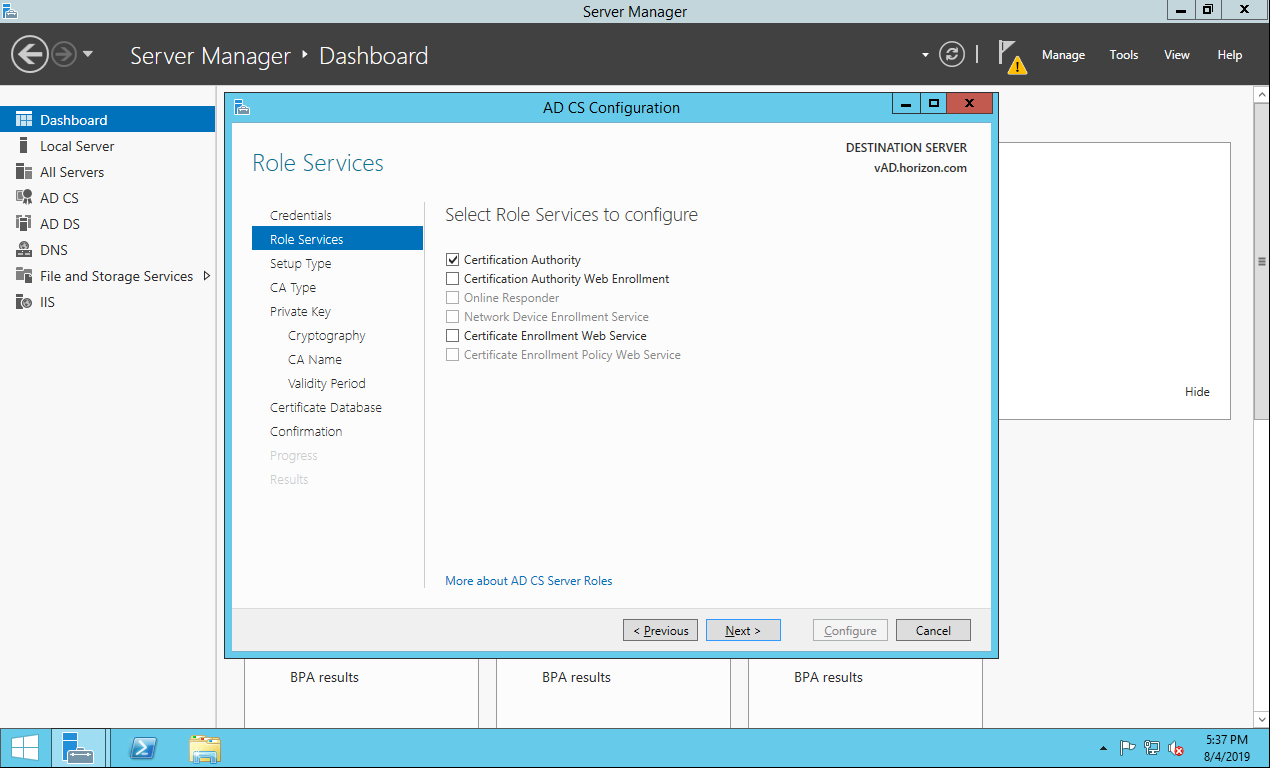Open the notifications flag with warning
This screenshot has height=768, width=1270.
coord(1011,56)
